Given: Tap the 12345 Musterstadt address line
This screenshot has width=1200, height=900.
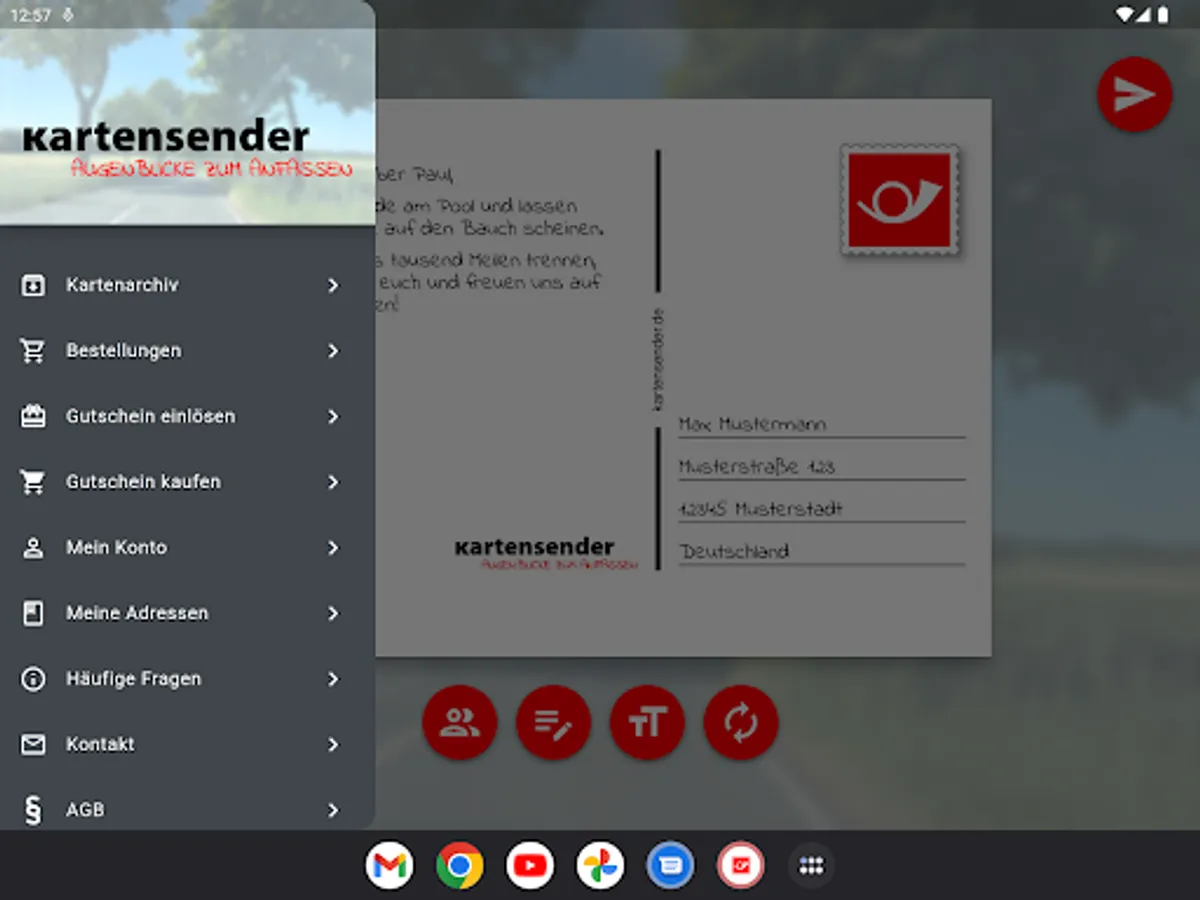Looking at the screenshot, I should pyautogui.click(x=821, y=509).
